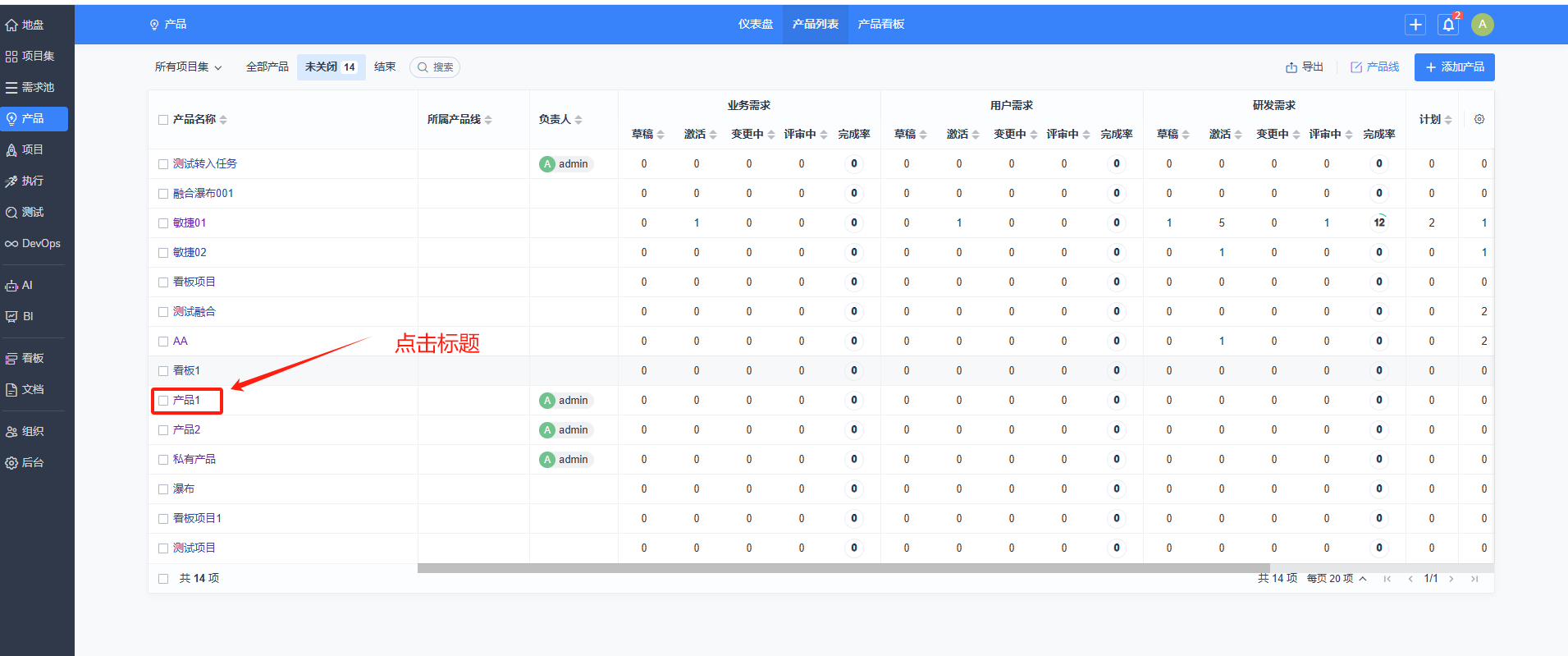
Task: Switch to the 仪表盘 tab
Action: pyautogui.click(x=755, y=25)
